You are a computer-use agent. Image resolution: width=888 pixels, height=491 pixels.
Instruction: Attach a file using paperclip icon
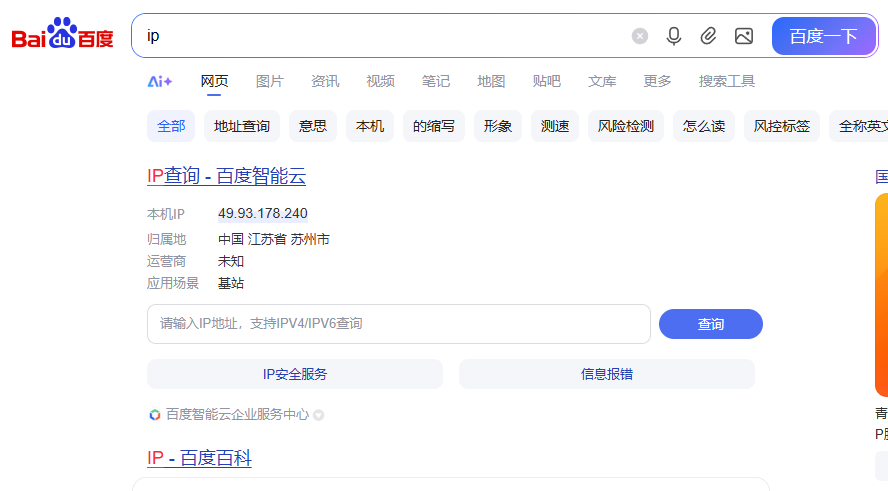pos(708,36)
